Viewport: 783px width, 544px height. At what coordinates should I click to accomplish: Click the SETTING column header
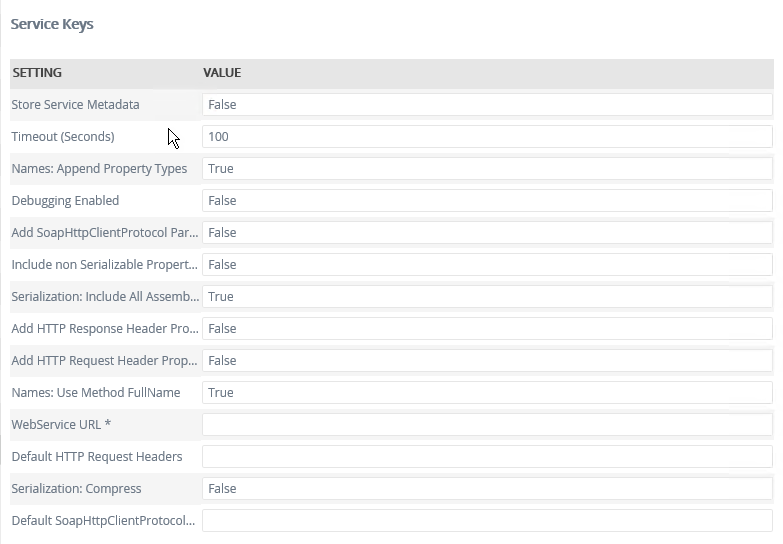(37, 73)
